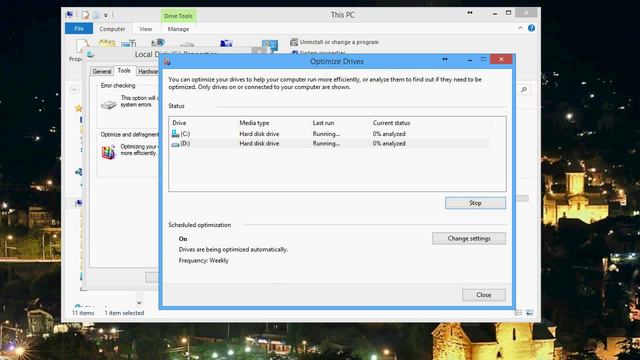Open the General tab in Local Disk Properties
Viewport: 640px width, 360px height.
pos(102,71)
